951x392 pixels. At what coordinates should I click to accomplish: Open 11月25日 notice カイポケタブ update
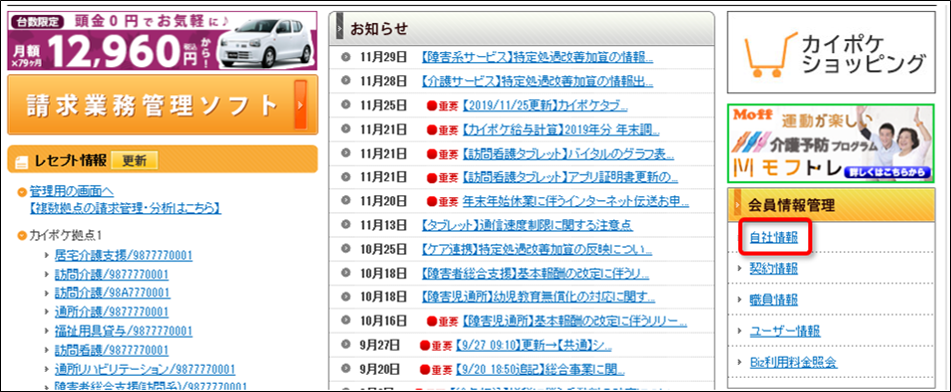[545, 106]
